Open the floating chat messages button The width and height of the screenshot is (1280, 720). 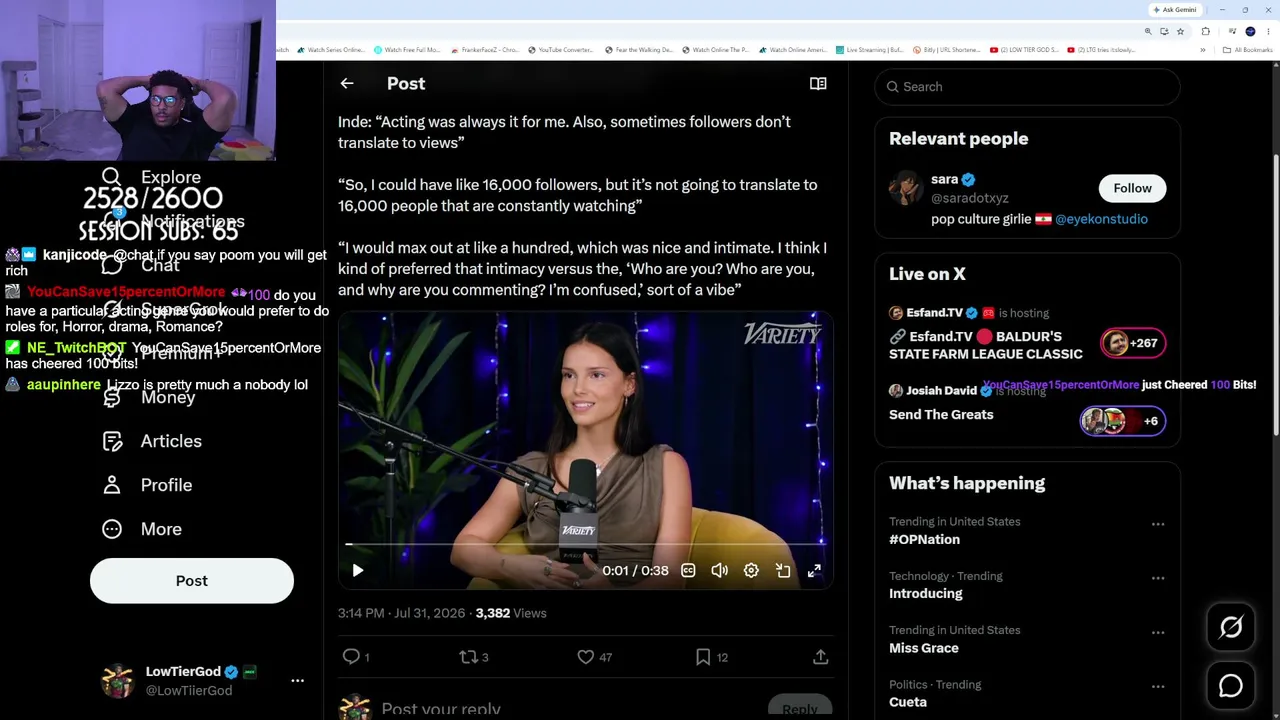pyautogui.click(x=1231, y=686)
